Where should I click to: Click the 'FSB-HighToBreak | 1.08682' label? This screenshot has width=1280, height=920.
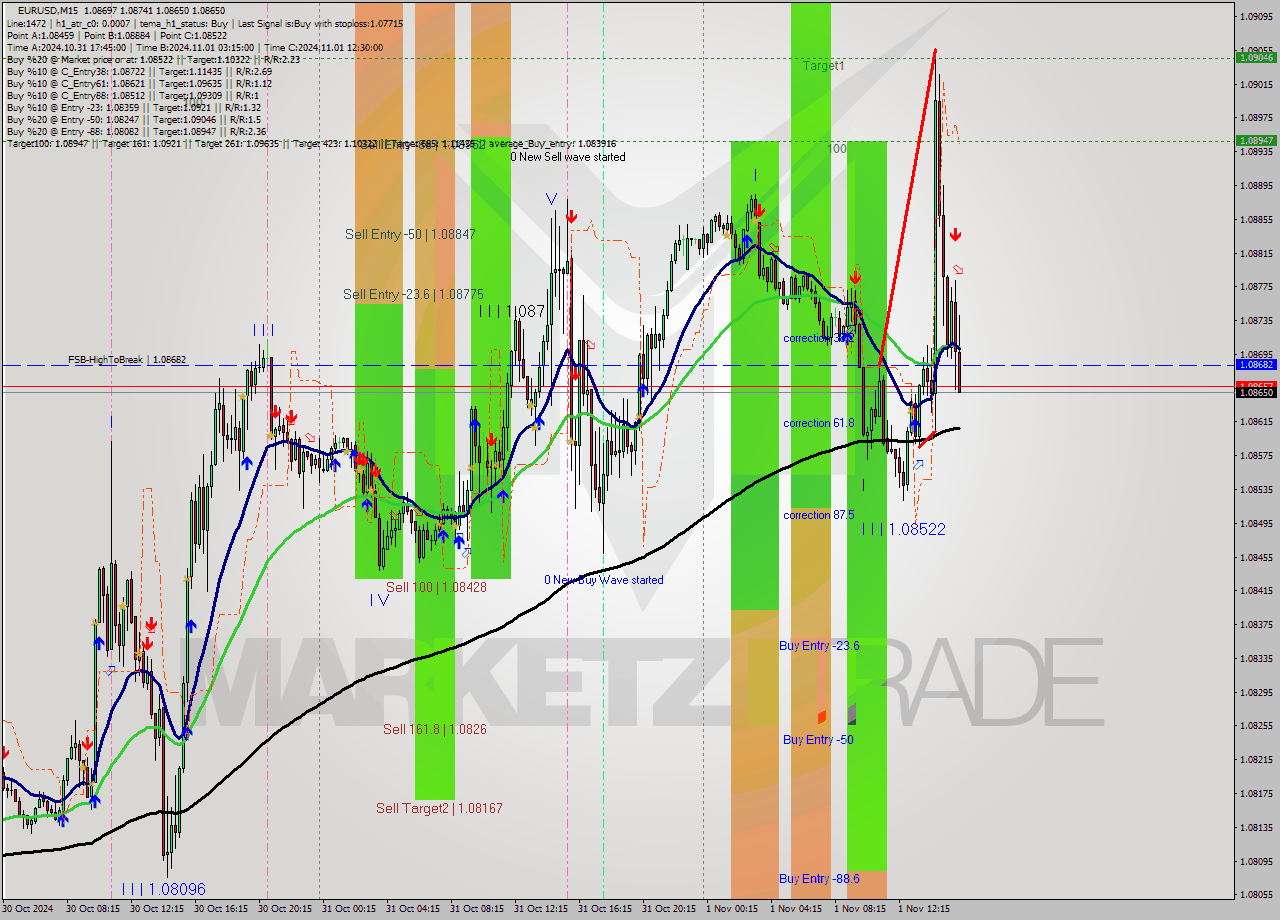coord(127,359)
